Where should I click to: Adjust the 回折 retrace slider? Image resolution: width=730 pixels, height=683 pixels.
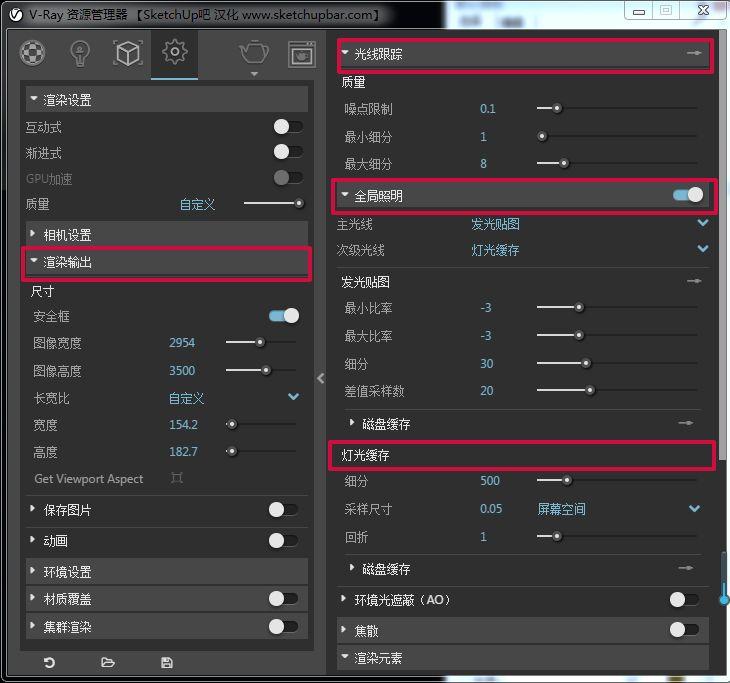[x=617, y=536]
